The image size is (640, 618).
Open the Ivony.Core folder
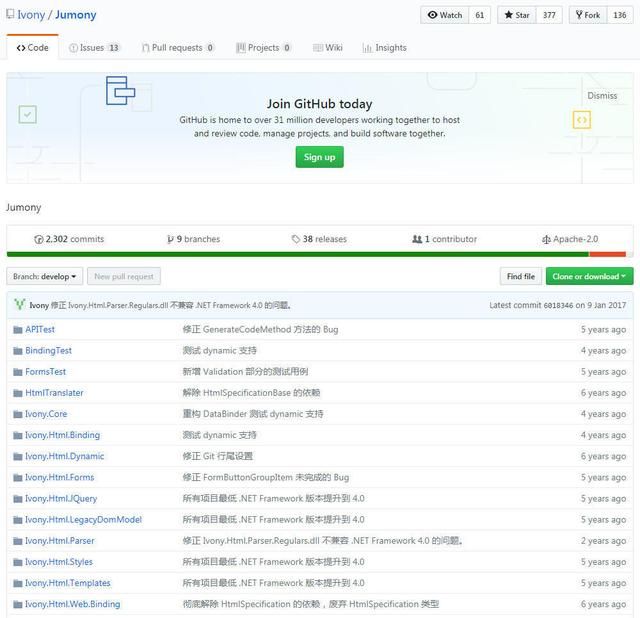pos(46,414)
